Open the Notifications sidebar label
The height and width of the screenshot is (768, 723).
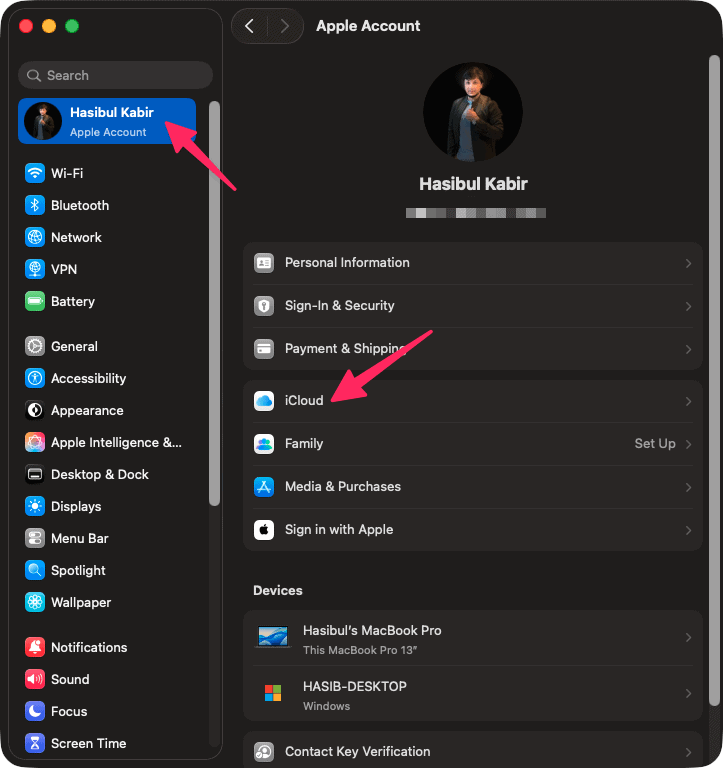89,647
